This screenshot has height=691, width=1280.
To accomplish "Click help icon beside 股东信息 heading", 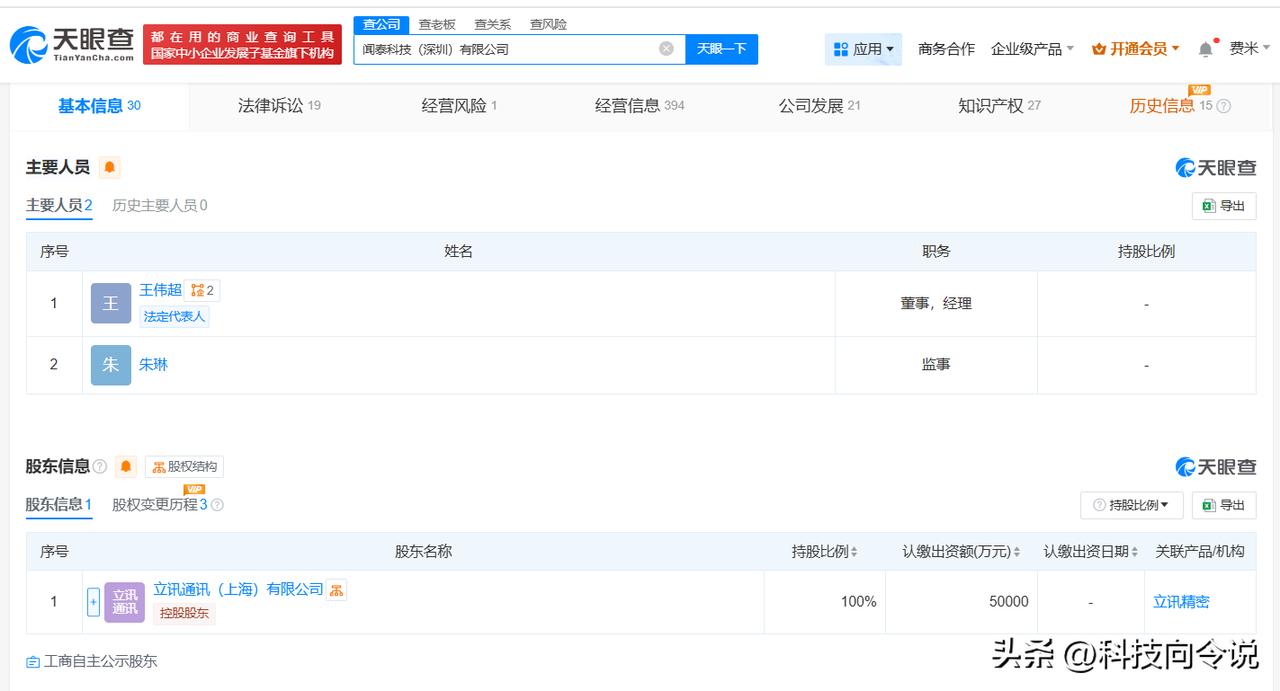I will (x=100, y=467).
